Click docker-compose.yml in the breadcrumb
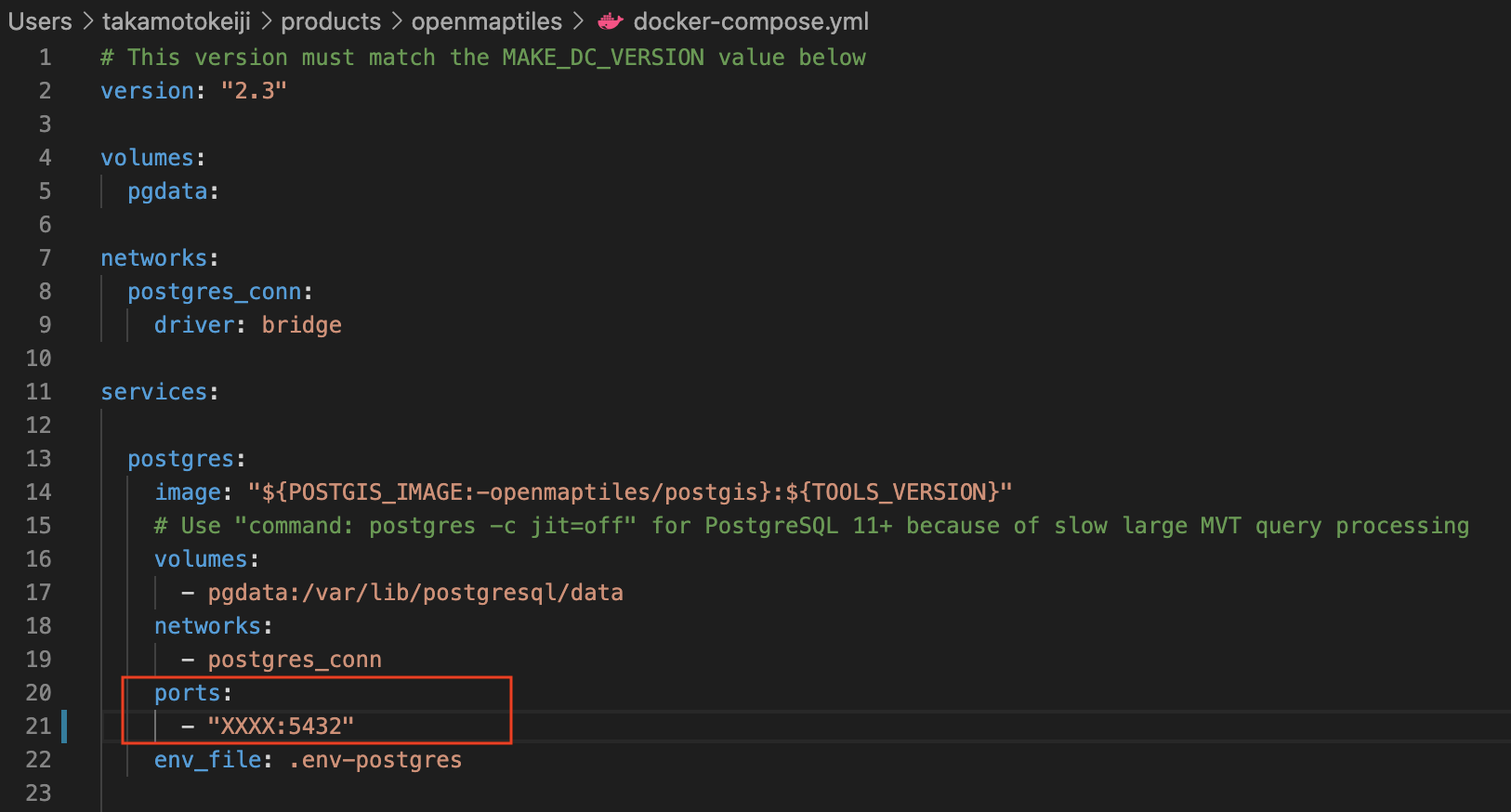Viewport: 1511px width, 812px height. [751, 21]
